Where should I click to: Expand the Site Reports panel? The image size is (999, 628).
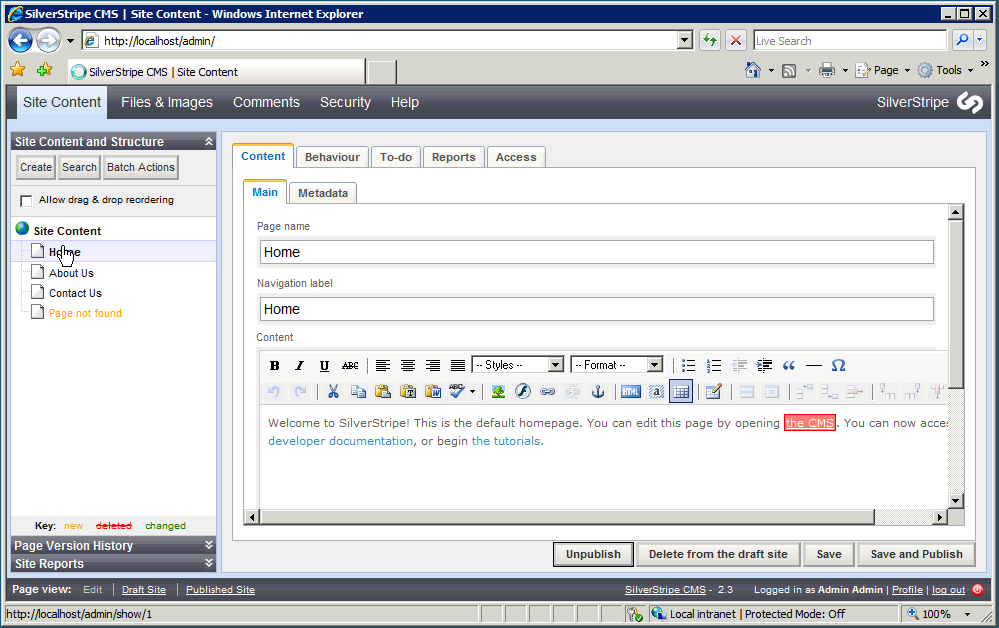tap(208, 563)
